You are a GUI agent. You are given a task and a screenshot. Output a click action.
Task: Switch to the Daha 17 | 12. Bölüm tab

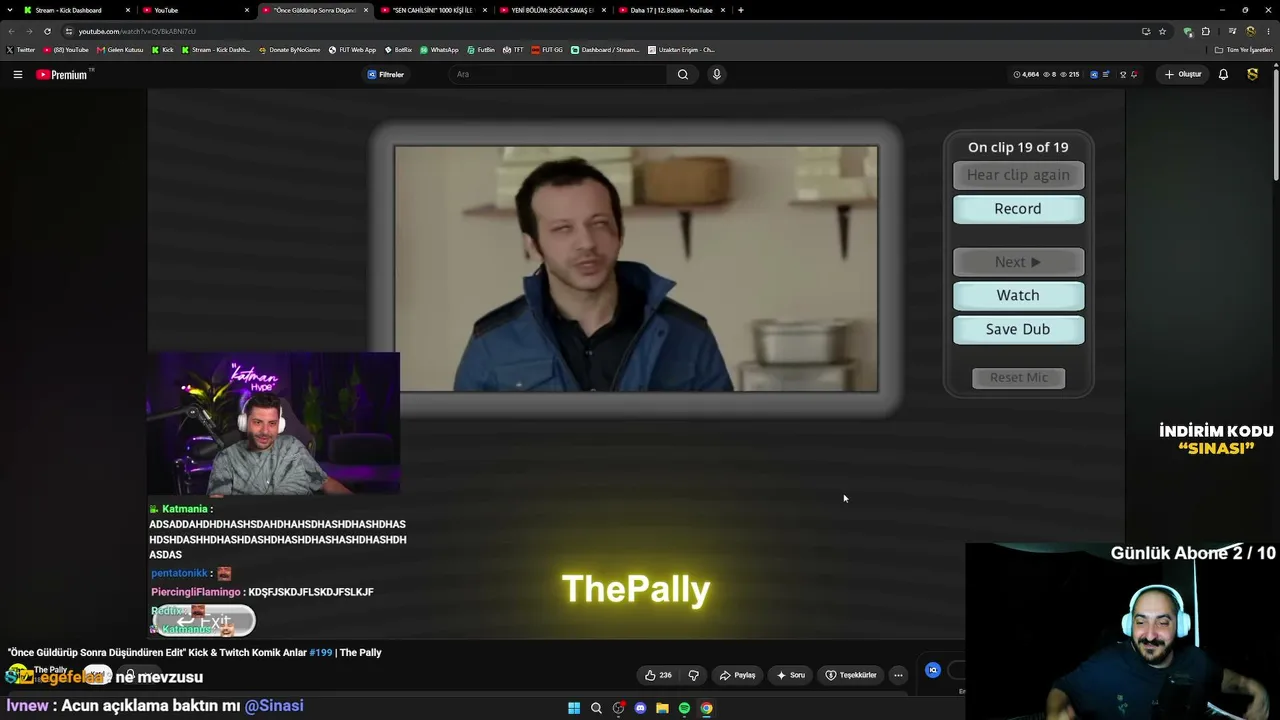coord(672,10)
